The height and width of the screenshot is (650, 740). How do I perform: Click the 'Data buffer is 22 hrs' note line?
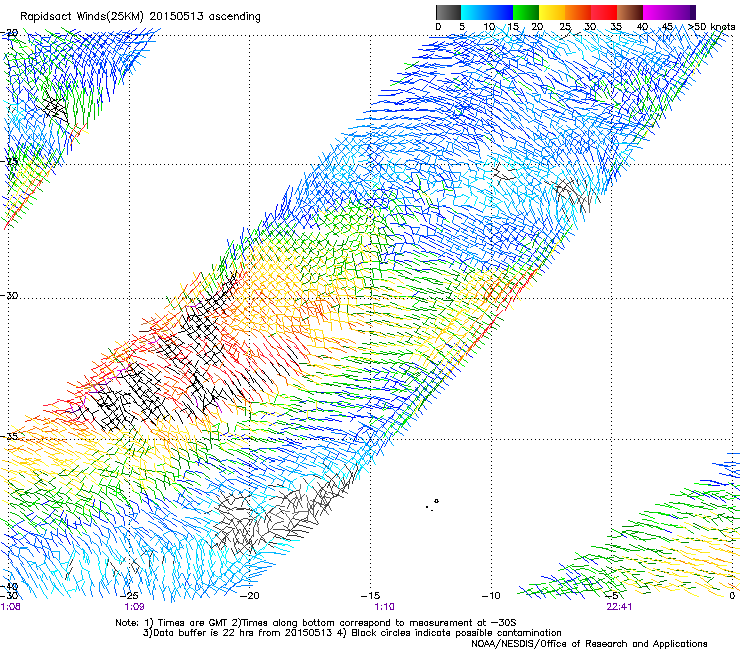[352, 633]
